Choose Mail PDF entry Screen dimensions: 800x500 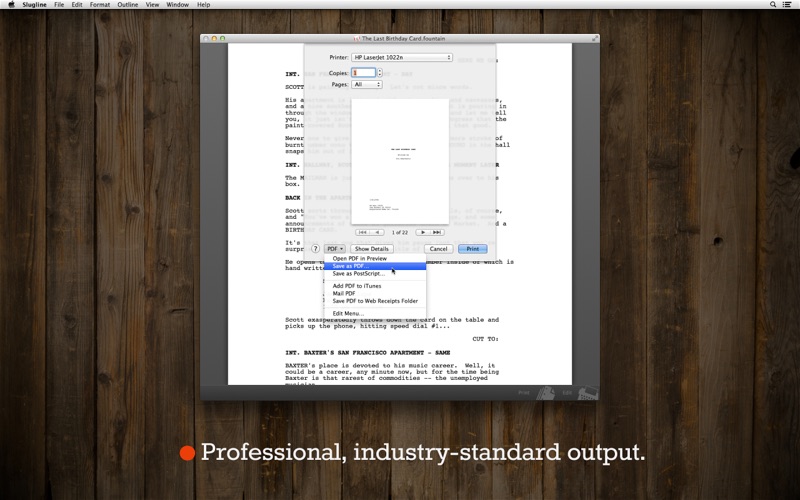pyautogui.click(x=375, y=294)
